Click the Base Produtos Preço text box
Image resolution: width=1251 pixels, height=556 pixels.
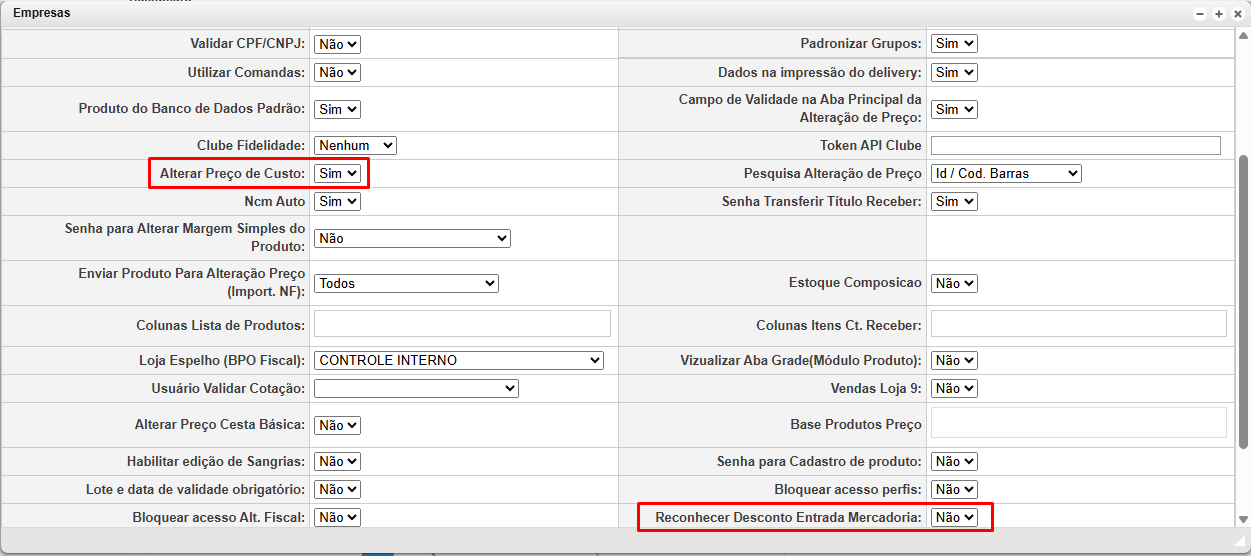(x=1078, y=423)
